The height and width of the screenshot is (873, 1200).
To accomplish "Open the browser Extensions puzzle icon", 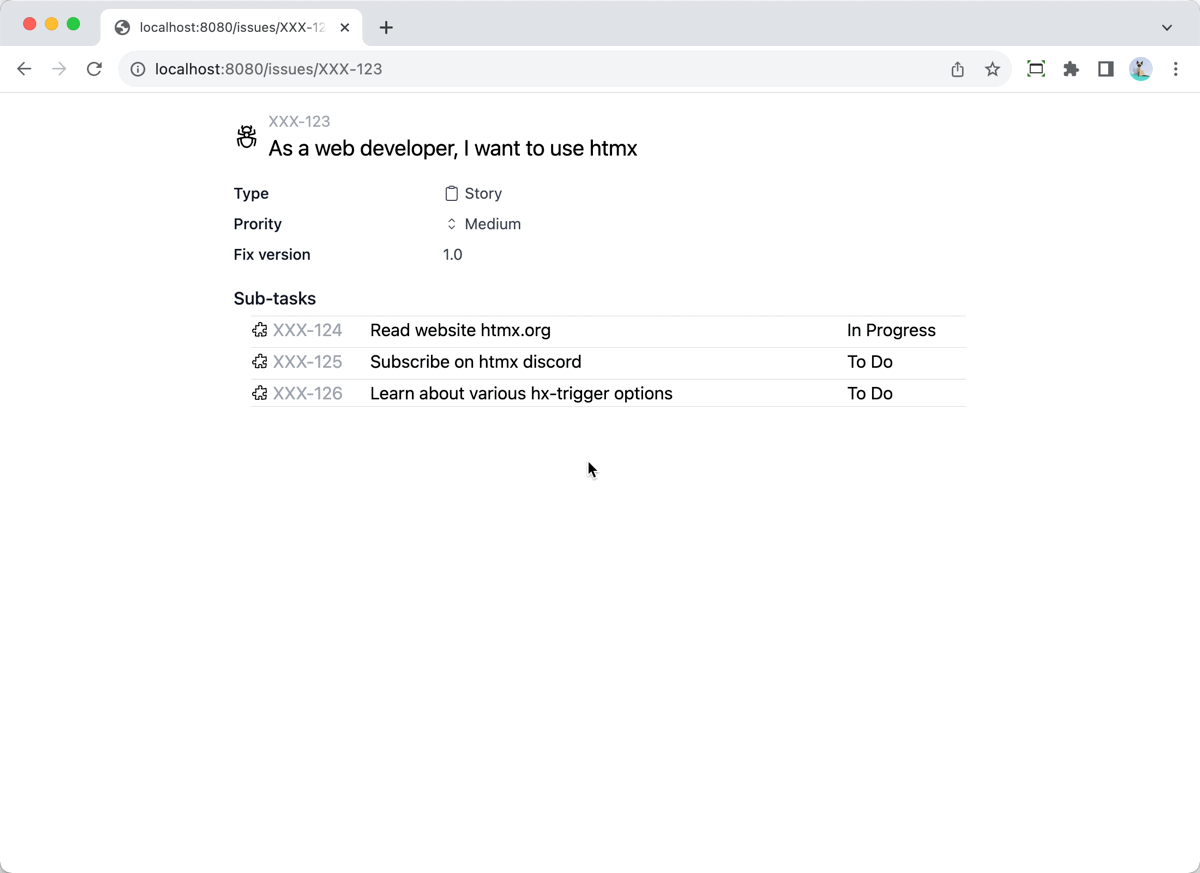I will click(x=1071, y=69).
